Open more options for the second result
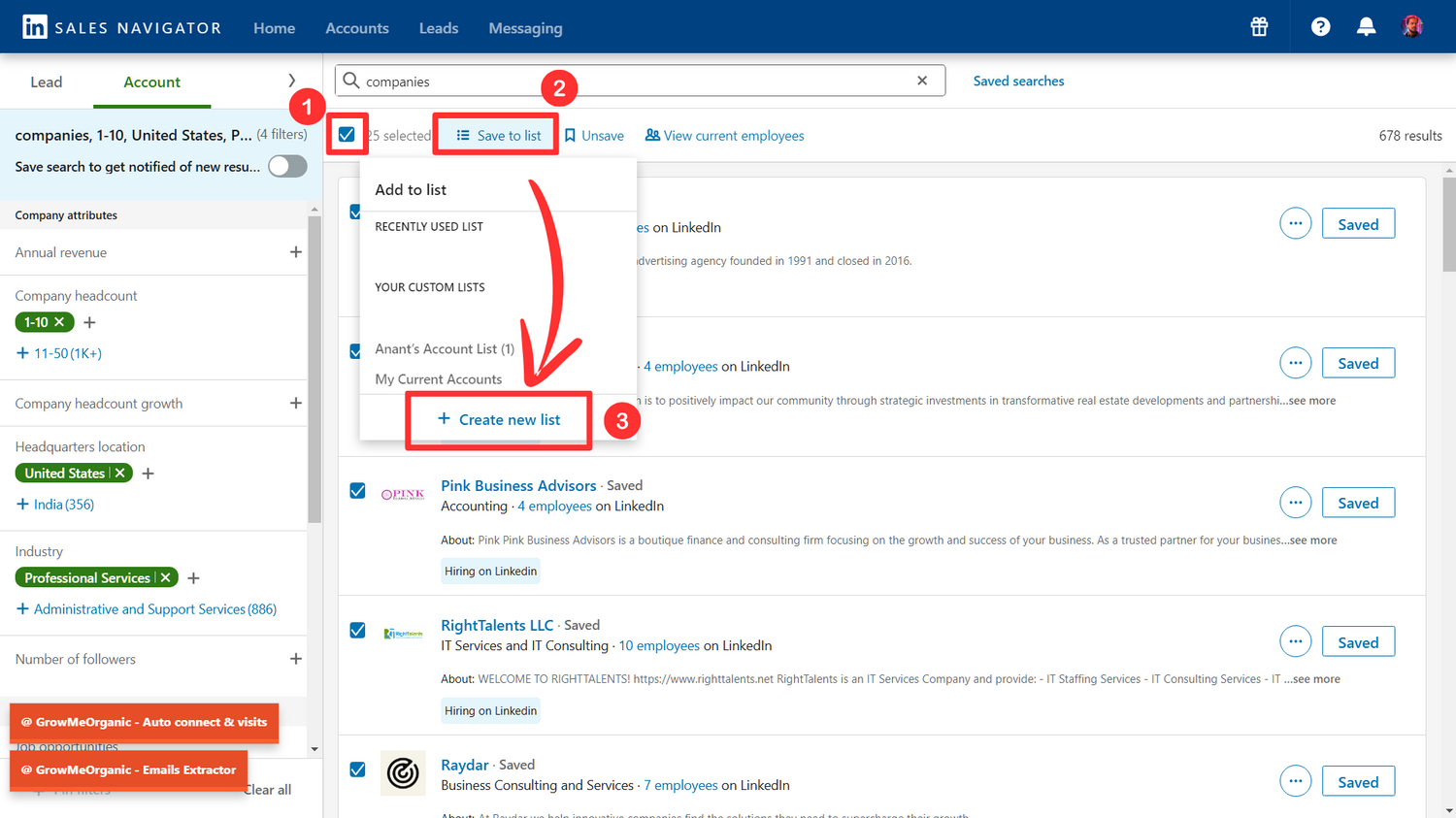 pos(1295,363)
